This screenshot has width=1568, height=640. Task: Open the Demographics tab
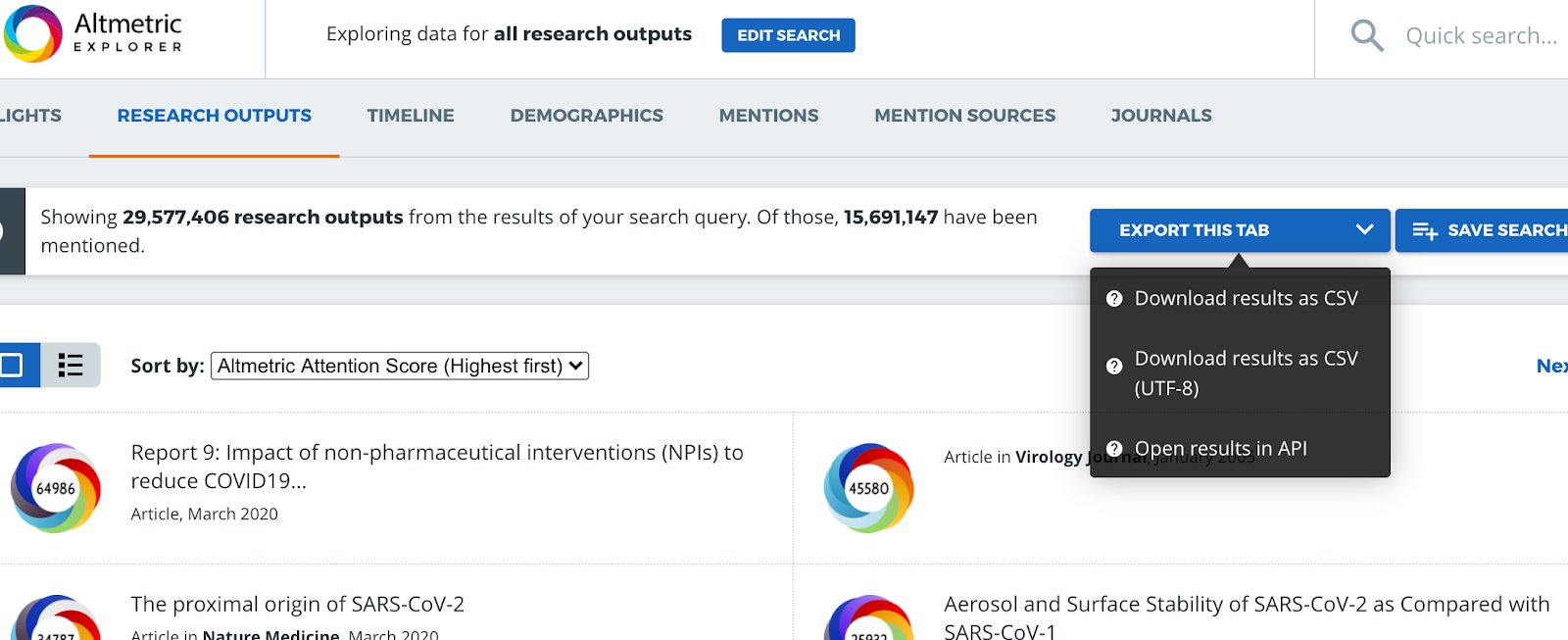coord(586,116)
